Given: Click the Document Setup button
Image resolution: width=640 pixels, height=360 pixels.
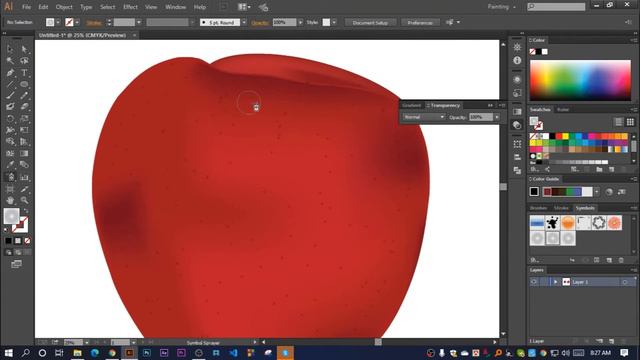Looking at the screenshot, I should (x=370, y=22).
